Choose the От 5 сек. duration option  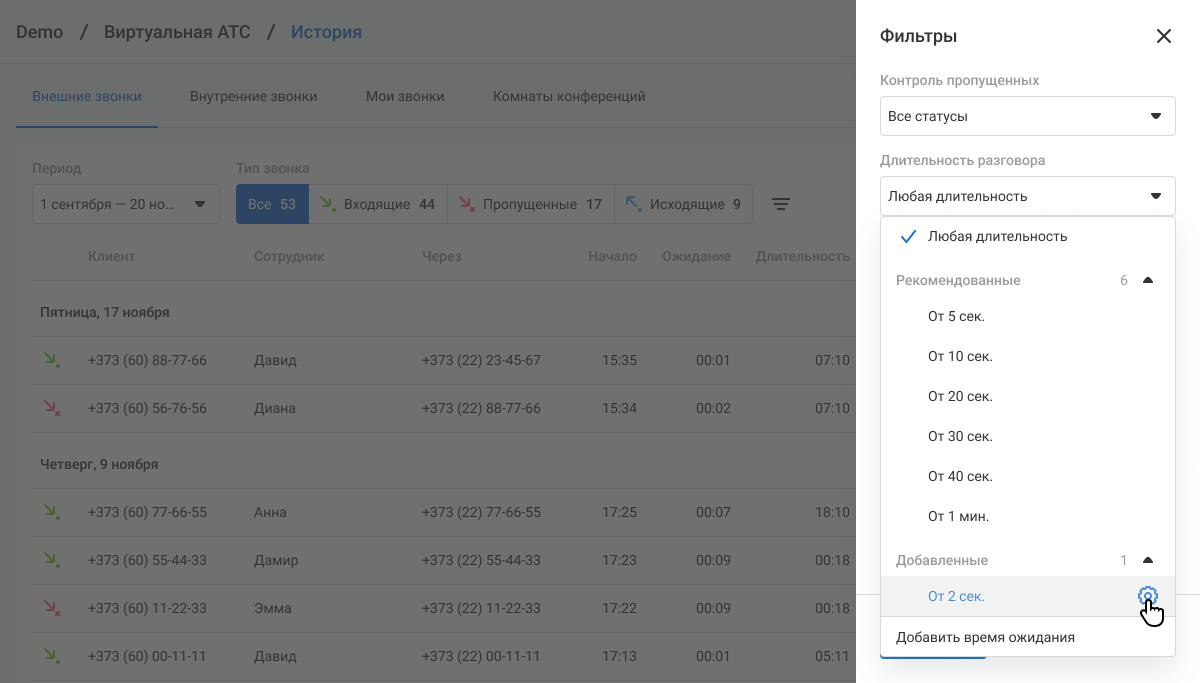coord(956,316)
